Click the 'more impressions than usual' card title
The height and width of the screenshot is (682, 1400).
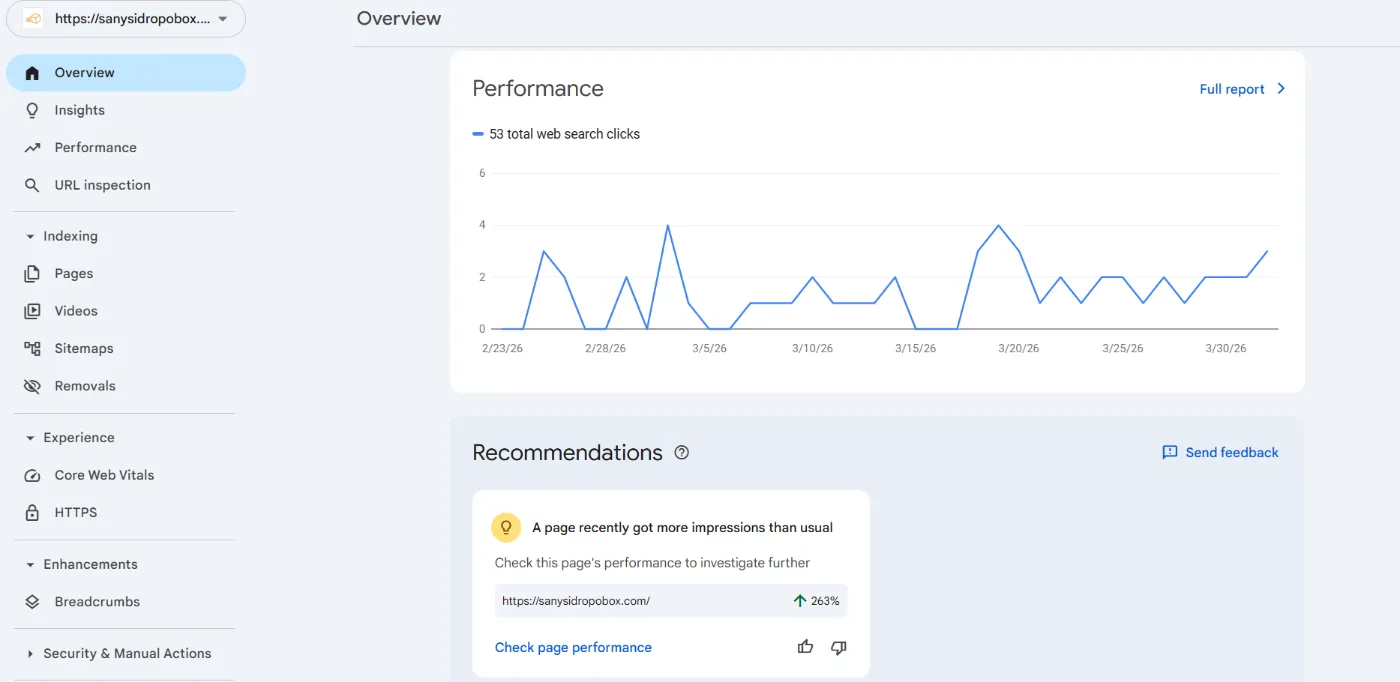click(x=682, y=527)
